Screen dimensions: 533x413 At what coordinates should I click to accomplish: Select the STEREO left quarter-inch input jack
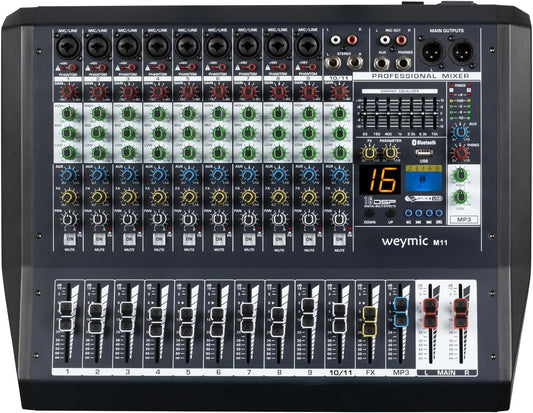tap(332, 63)
